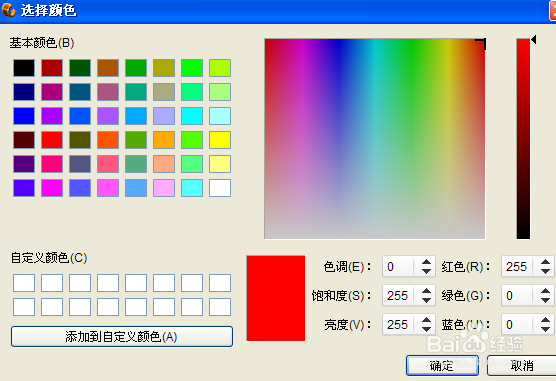Click the brightness value slider bar
556x381 pixels.
tap(523, 139)
